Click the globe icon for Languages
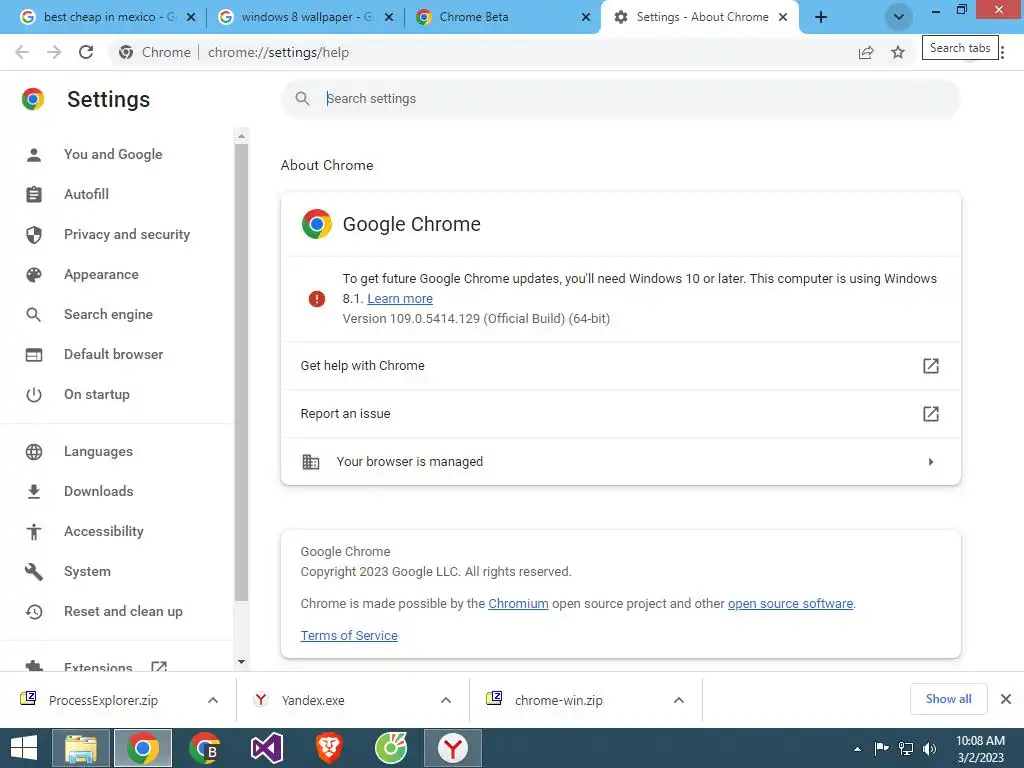1024x768 pixels. tap(34, 452)
